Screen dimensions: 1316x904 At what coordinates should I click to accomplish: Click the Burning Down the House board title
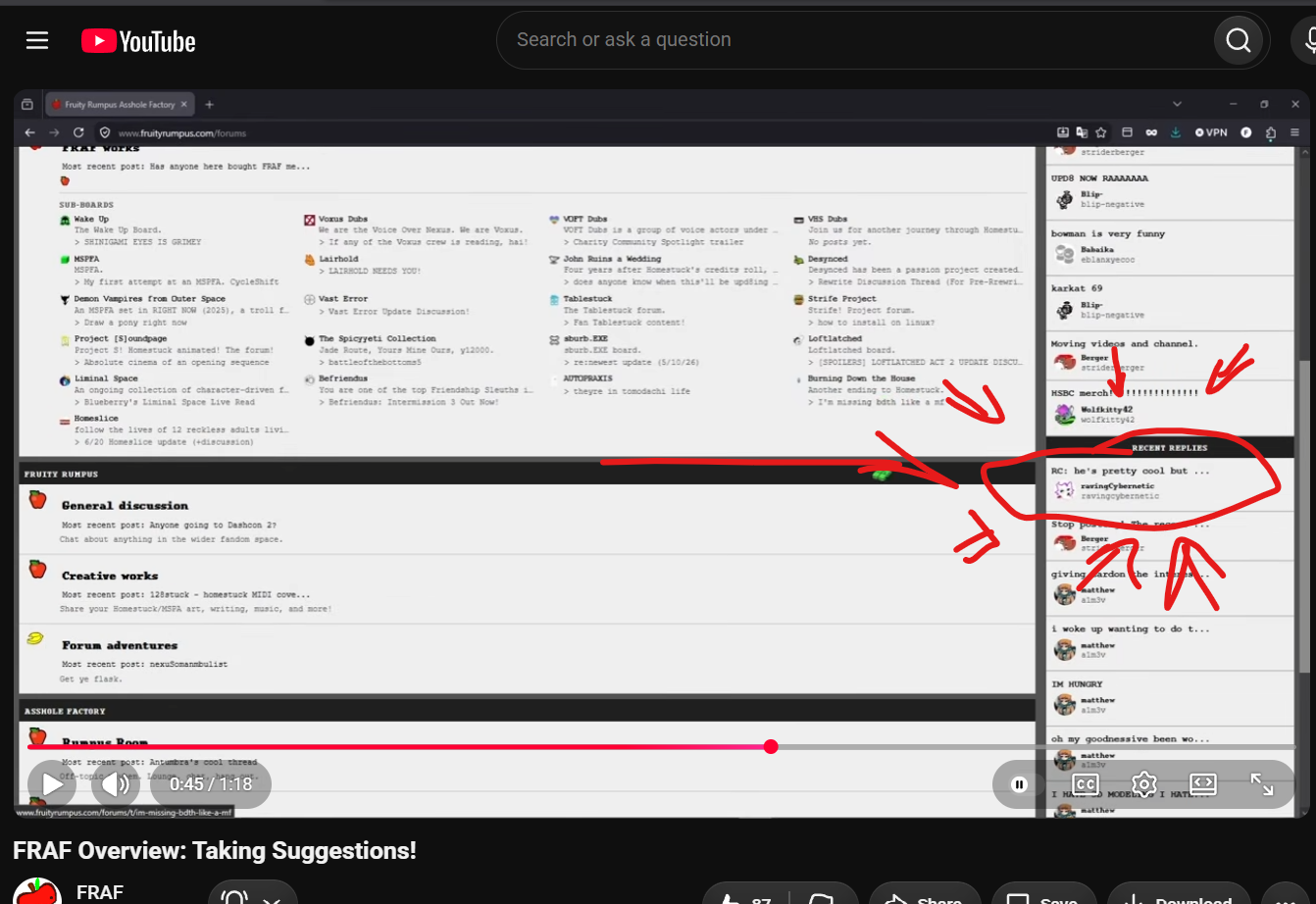pyautogui.click(x=862, y=378)
